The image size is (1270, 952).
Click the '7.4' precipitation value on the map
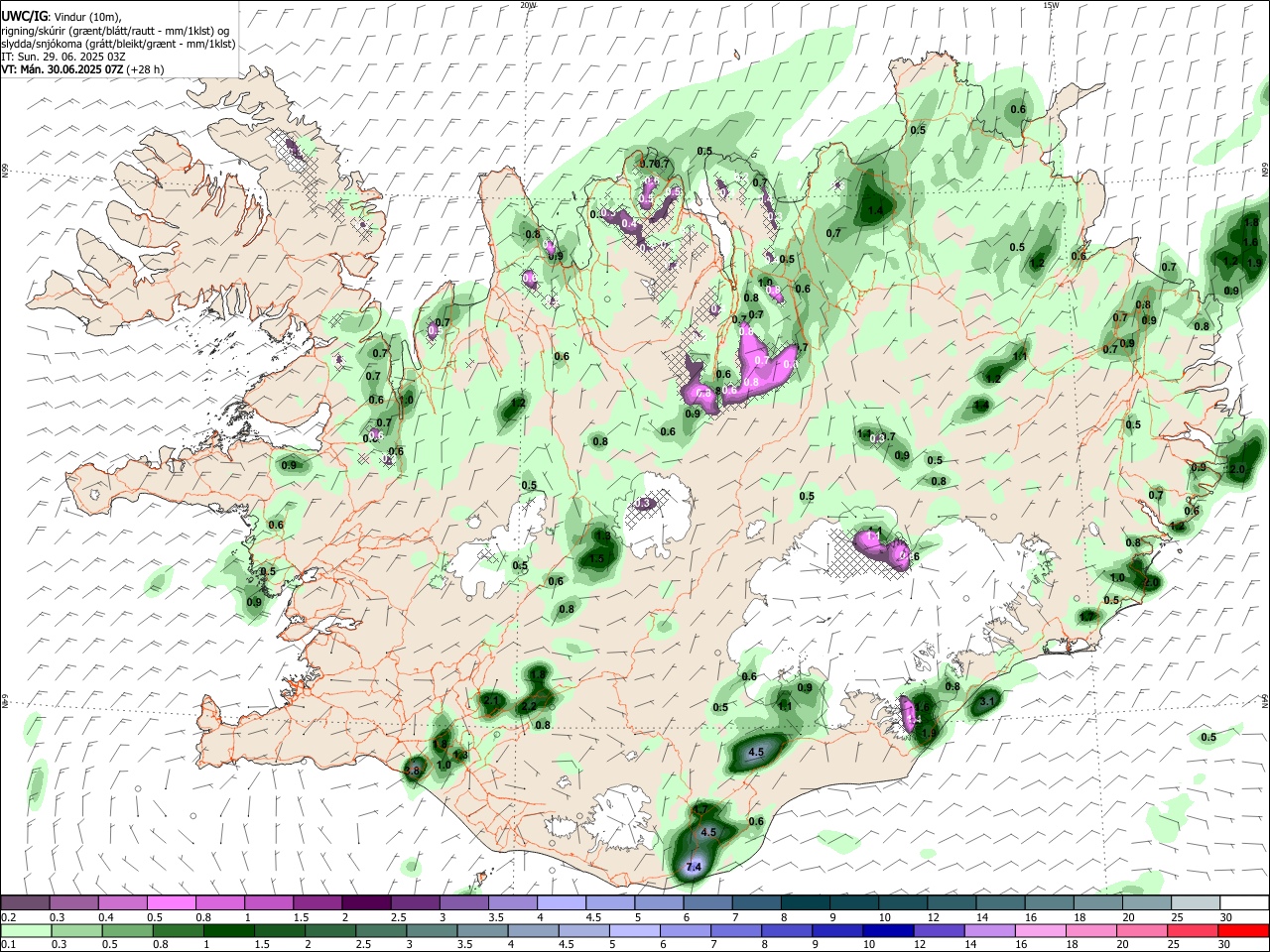(695, 868)
